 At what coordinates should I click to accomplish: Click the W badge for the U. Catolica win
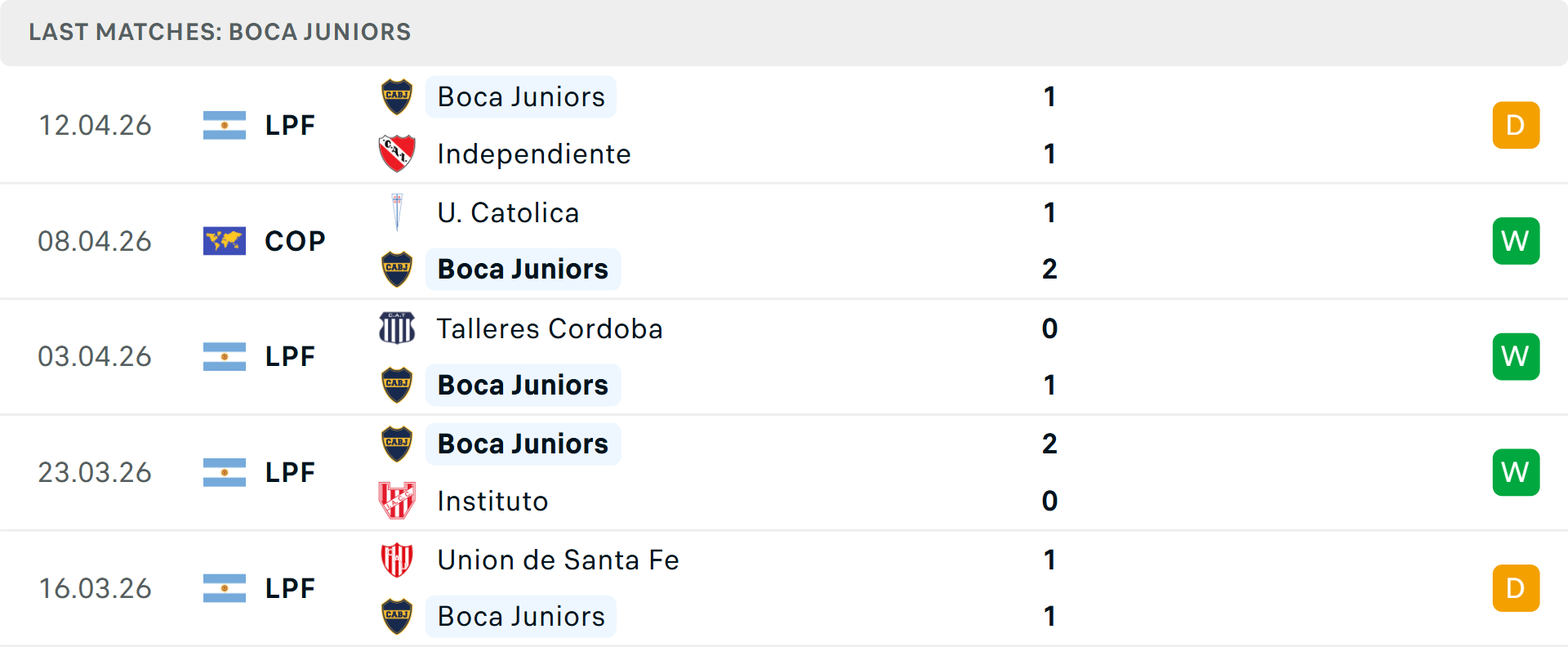pos(1516,241)
